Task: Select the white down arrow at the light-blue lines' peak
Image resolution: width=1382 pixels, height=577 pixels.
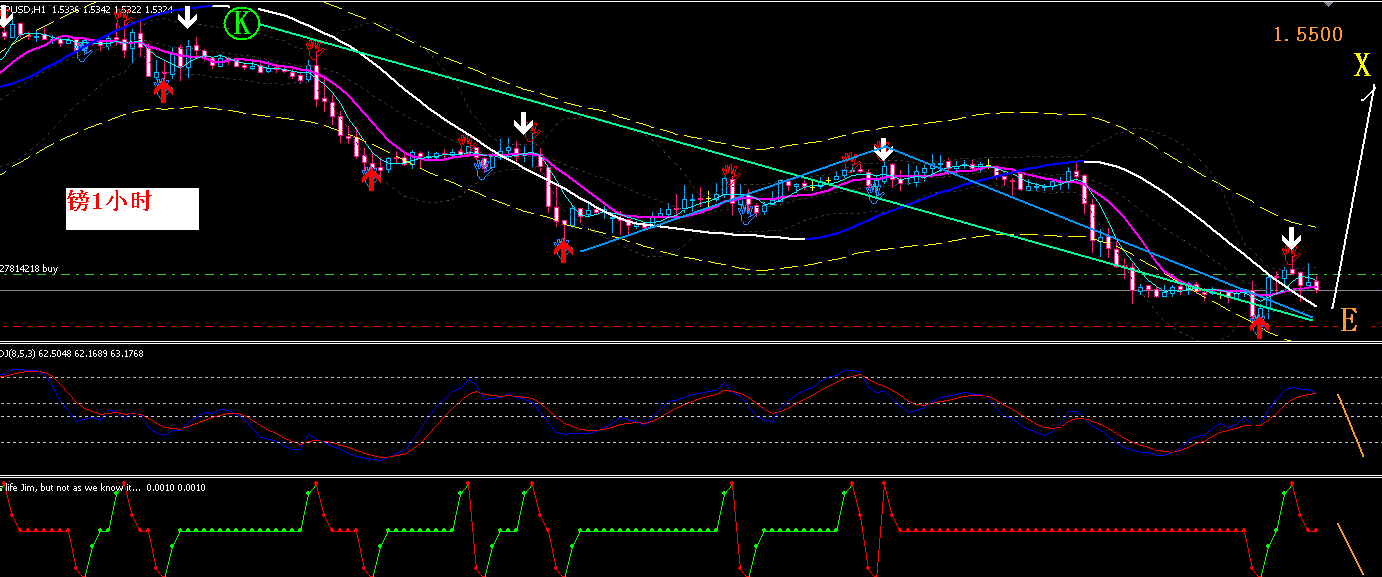Action: coord(882,149)
